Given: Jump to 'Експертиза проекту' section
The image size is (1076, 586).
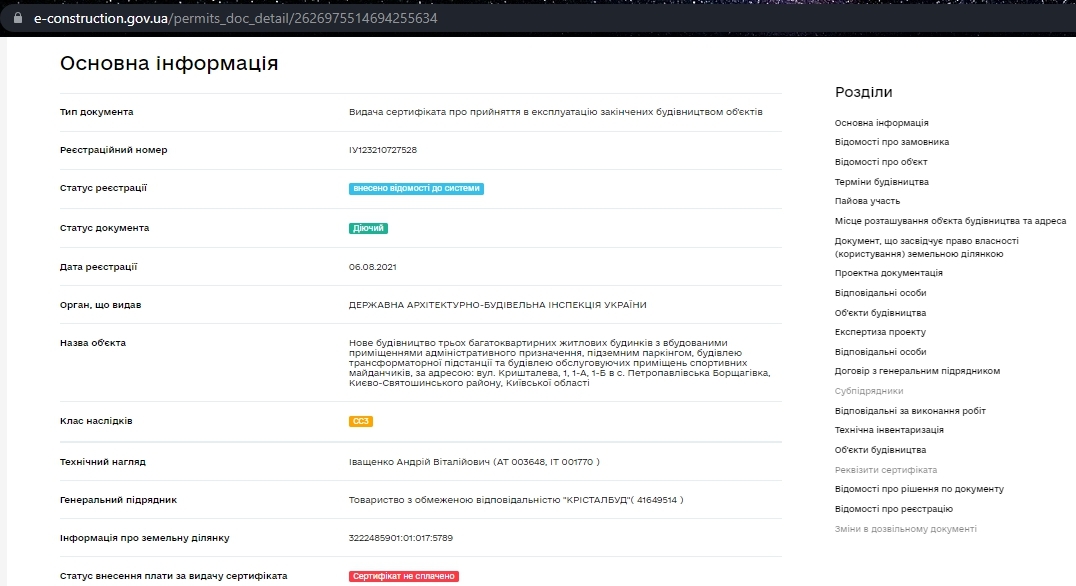Looking at the screenshot, I should tap(880, 332).
